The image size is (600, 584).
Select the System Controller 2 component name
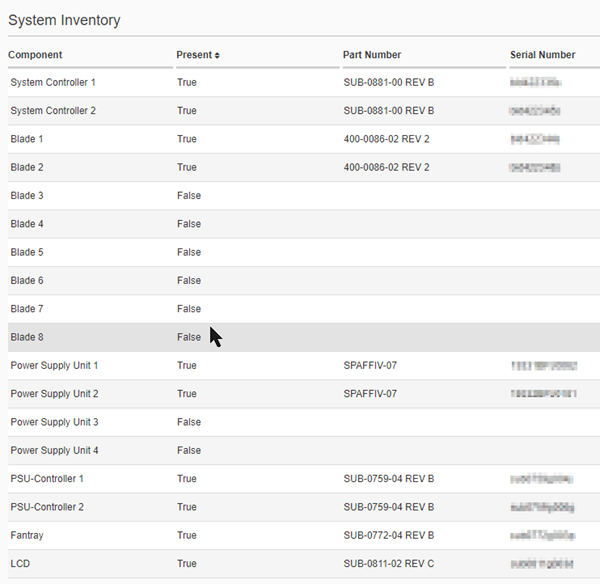pyautogui.click(x=53, y=111)
